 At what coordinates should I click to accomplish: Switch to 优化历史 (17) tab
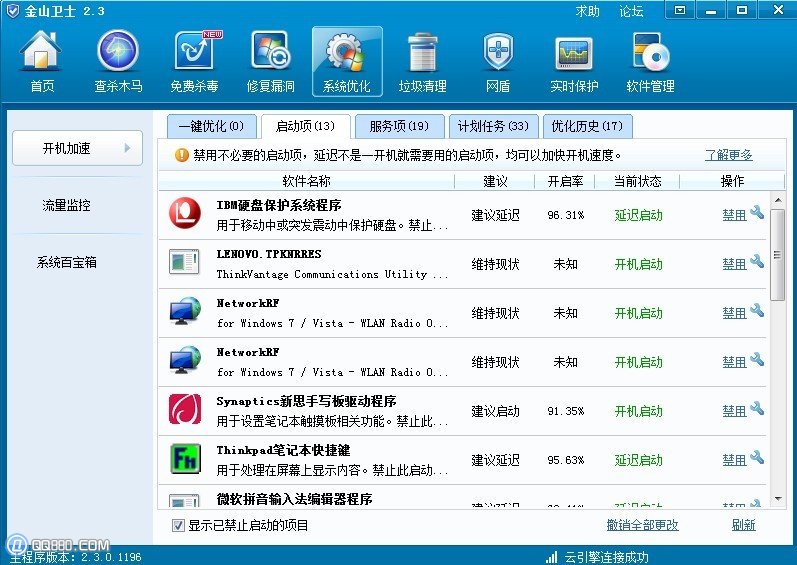(x=588, y=126)
